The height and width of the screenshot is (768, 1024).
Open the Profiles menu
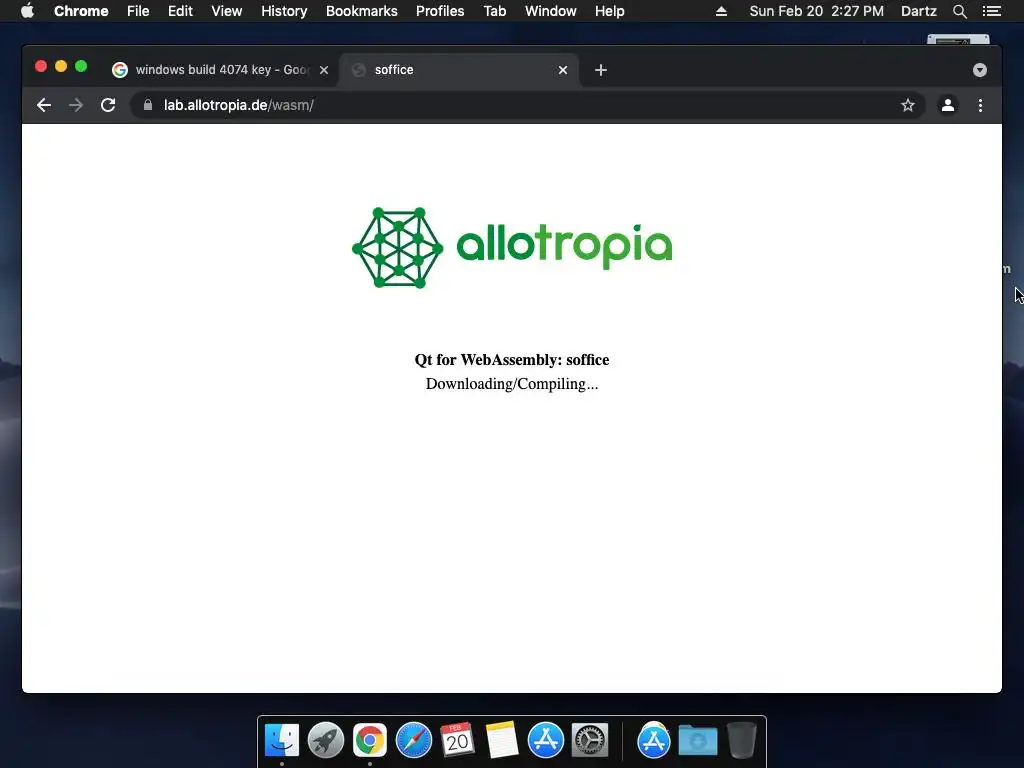[x=440, y=11]
